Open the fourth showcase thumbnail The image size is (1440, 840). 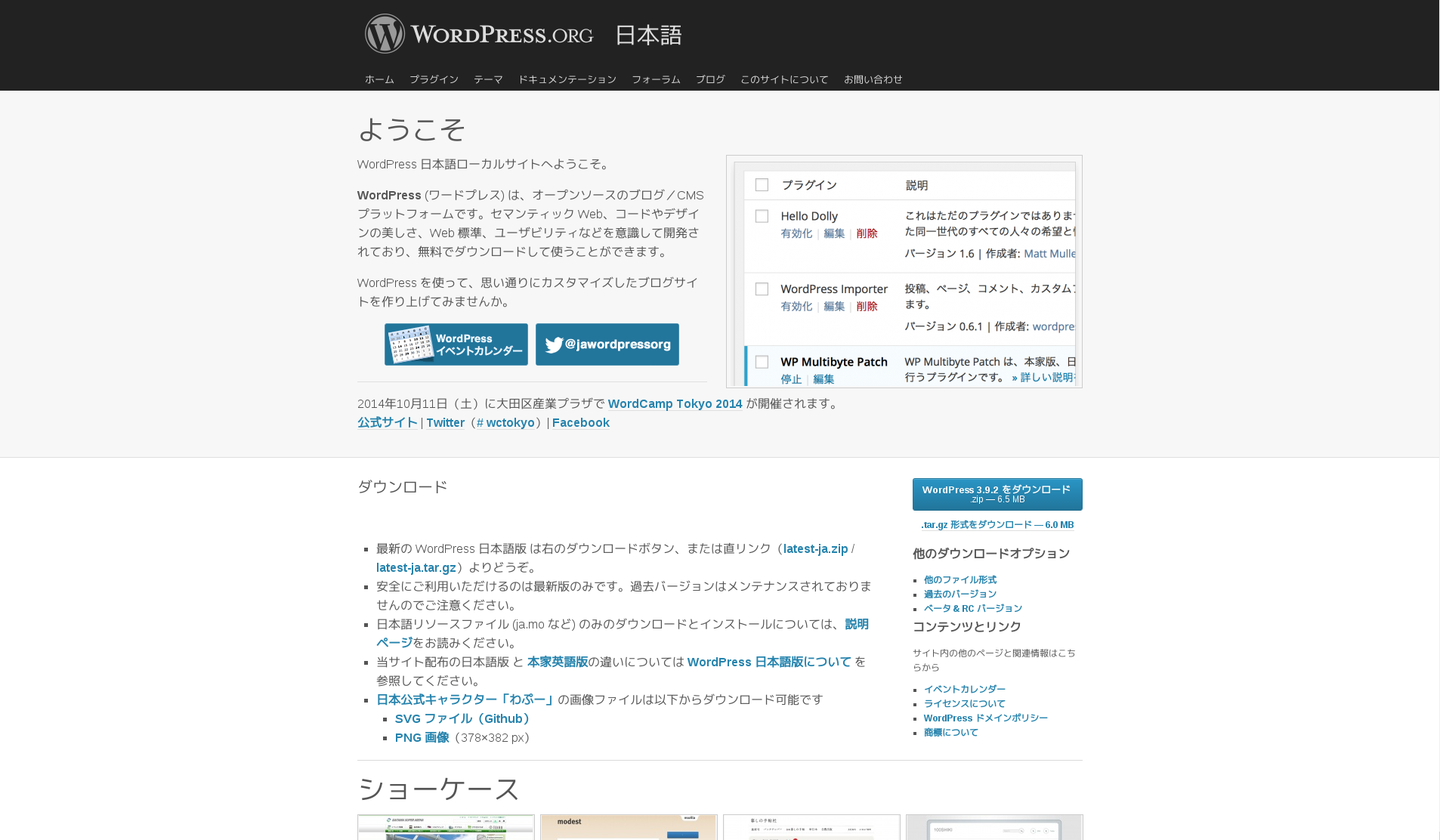[994, 827]
